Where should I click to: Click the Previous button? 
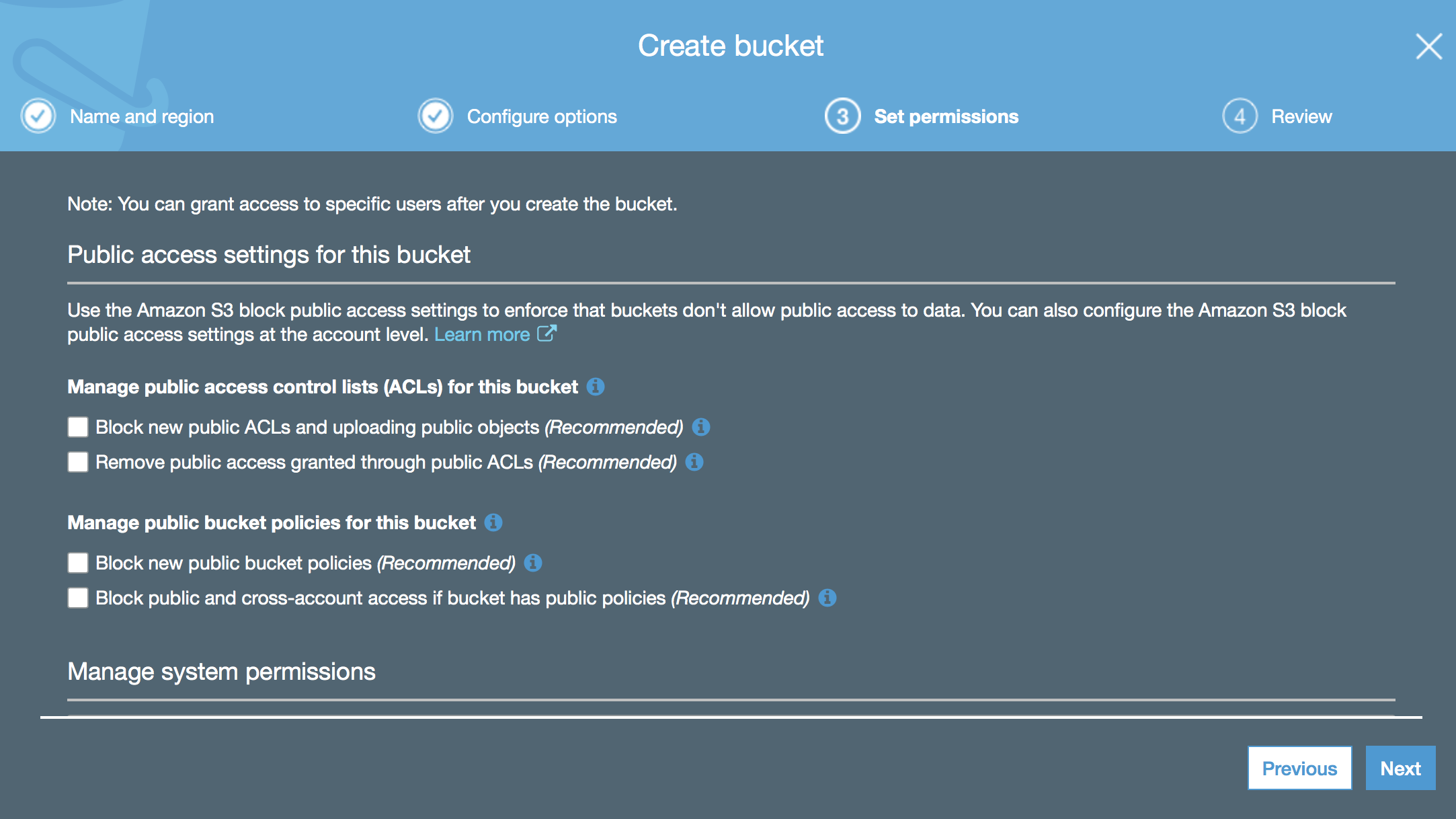1299,768
